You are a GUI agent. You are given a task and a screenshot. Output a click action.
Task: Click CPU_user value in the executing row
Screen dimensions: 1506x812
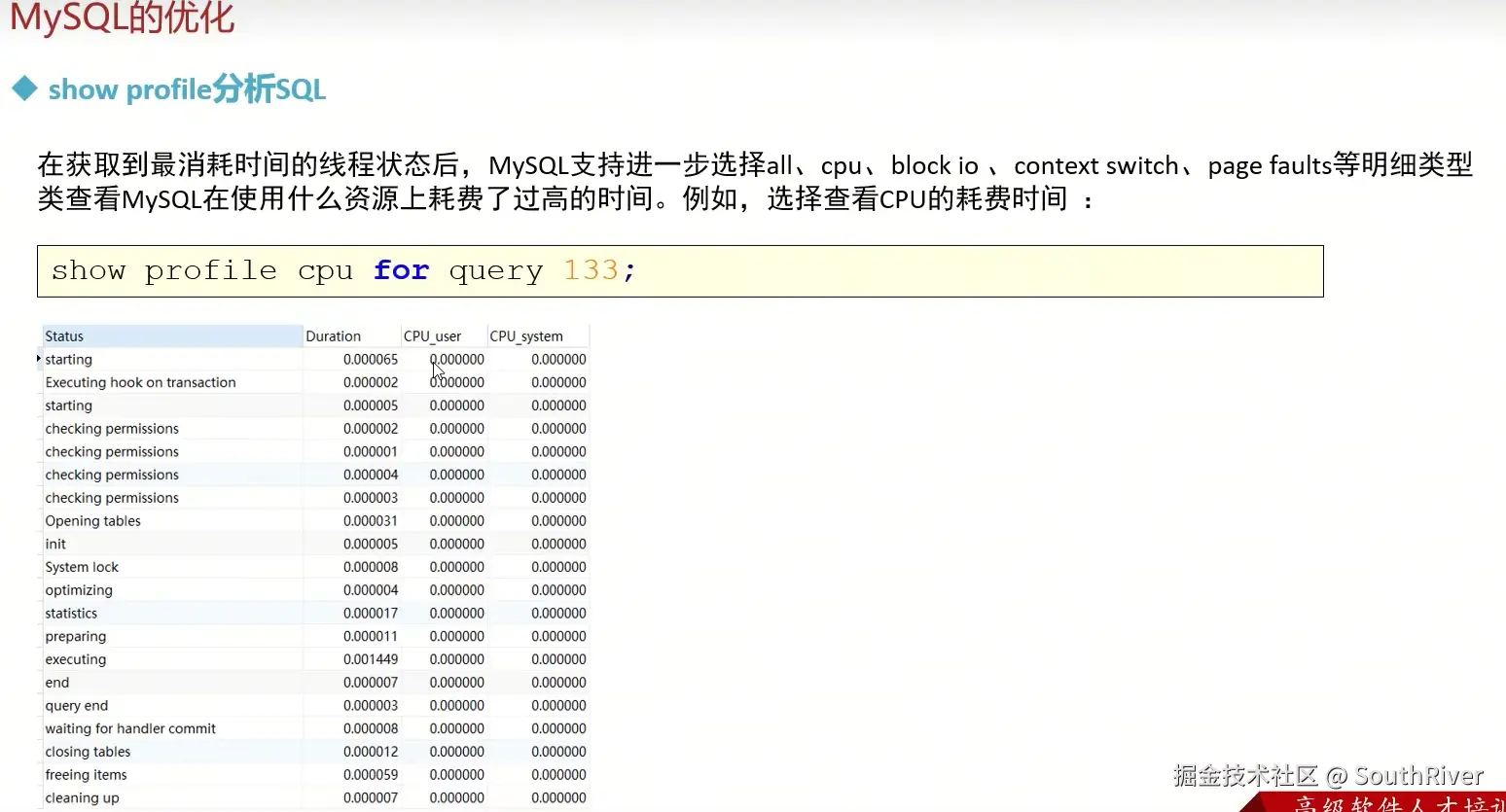click(457, 659)
